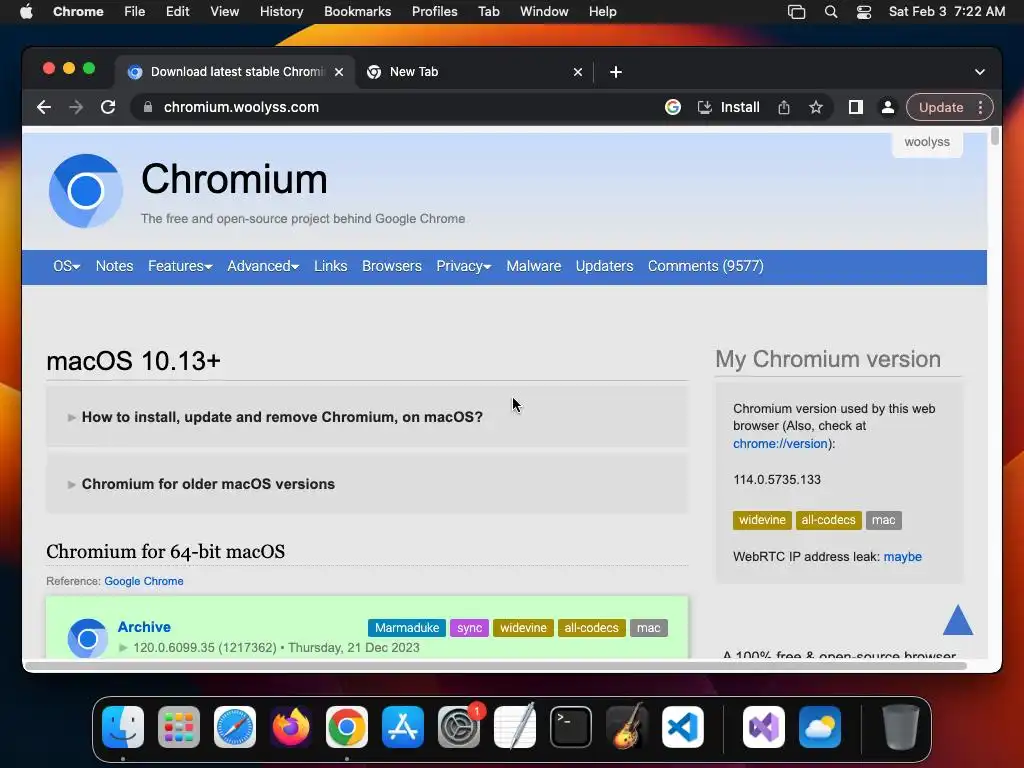Click the blue scroll-to-top triangle
Viewport: 1024px width, 768px height.
coord(958,620)
